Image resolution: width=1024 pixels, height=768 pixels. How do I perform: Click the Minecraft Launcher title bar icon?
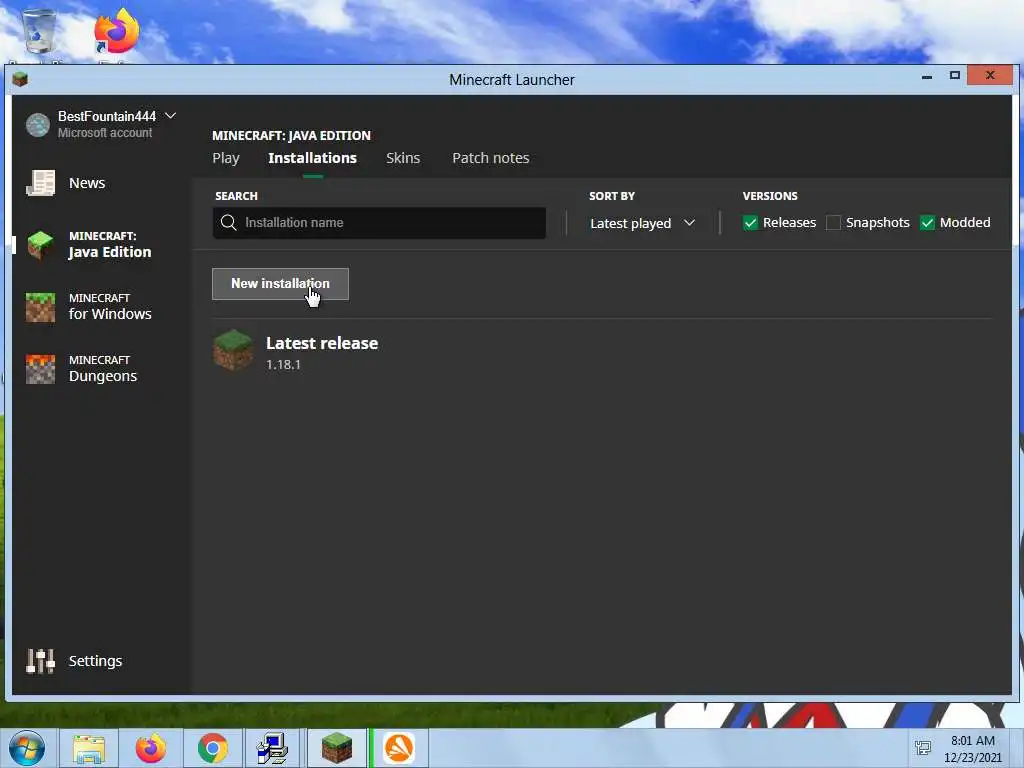pos(20,80)
